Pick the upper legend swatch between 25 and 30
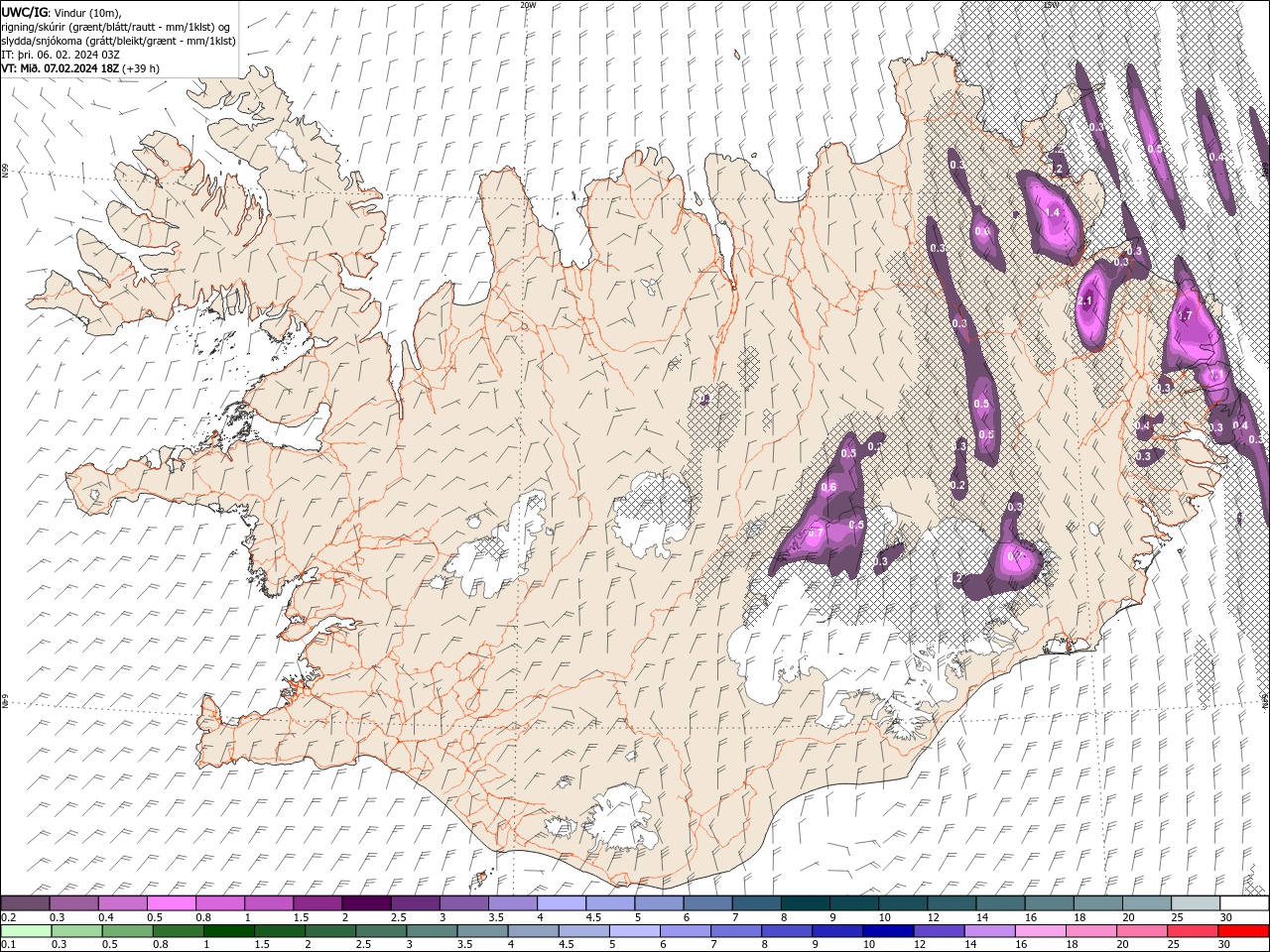The height and width of the screenshot is (952, 1270). (1195, 903)
